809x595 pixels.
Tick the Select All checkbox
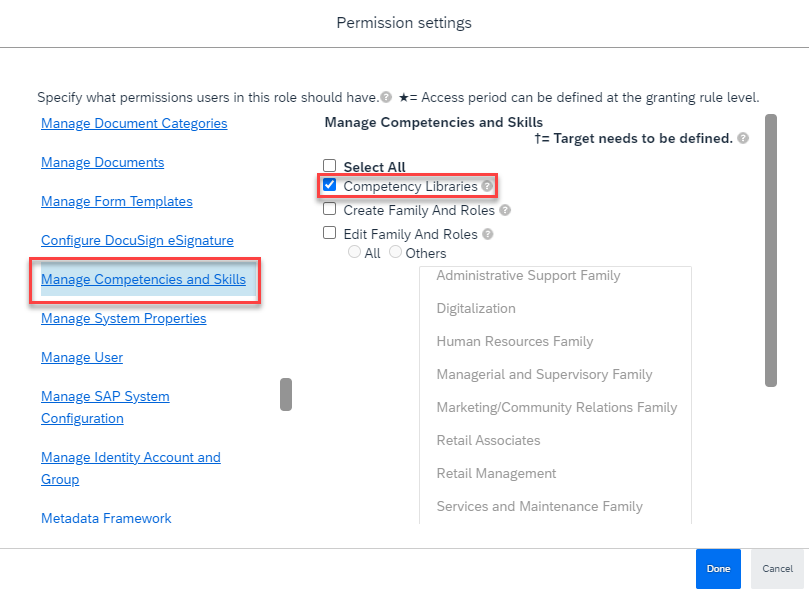(x=329, y=166)
